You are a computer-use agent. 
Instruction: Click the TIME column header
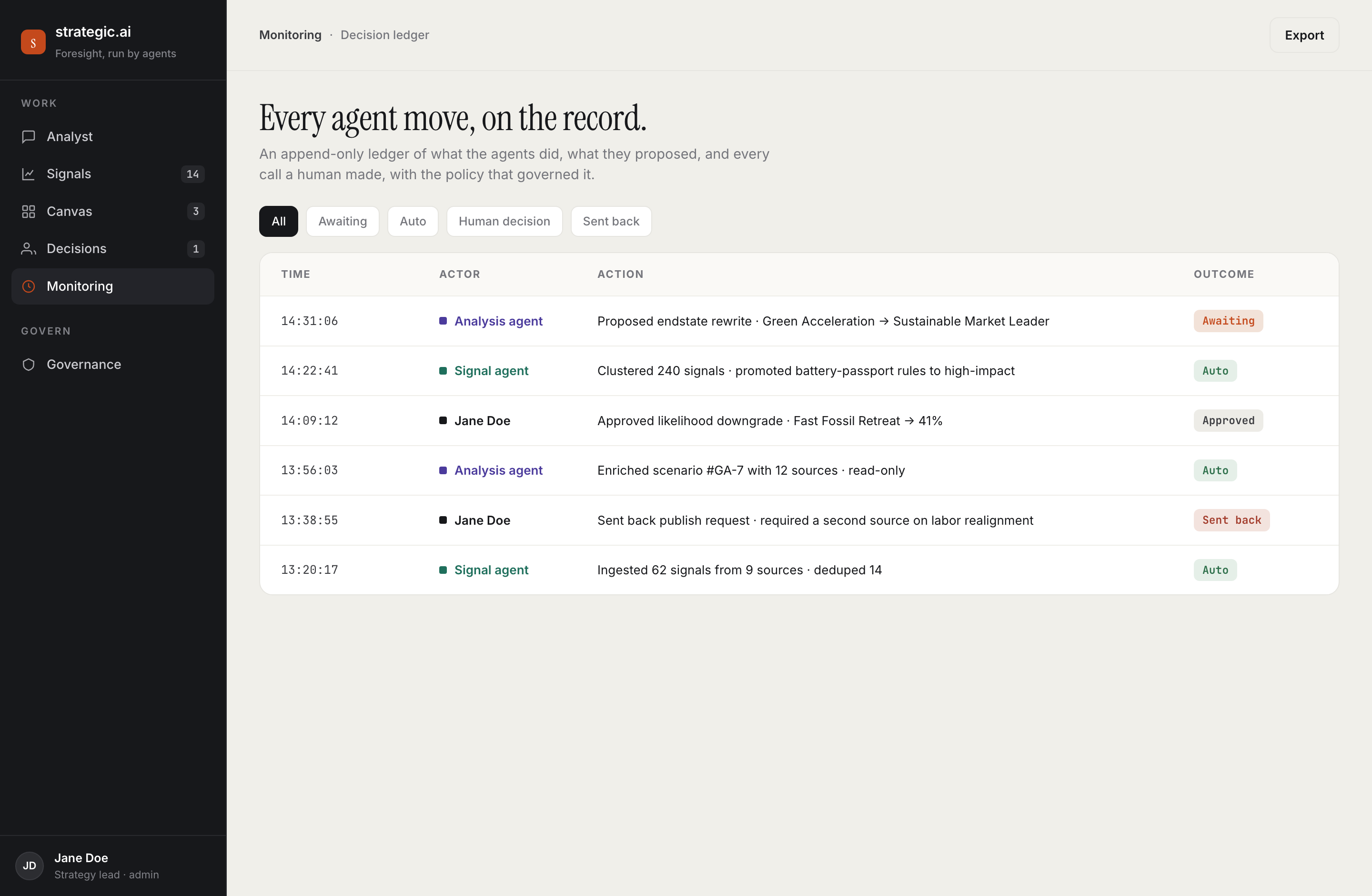pyautogui.click(x=296, y=275)
